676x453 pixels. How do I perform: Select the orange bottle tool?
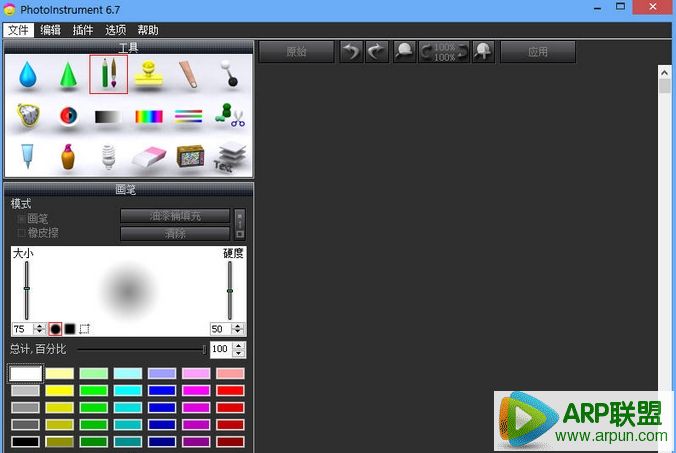pos(68,156)
